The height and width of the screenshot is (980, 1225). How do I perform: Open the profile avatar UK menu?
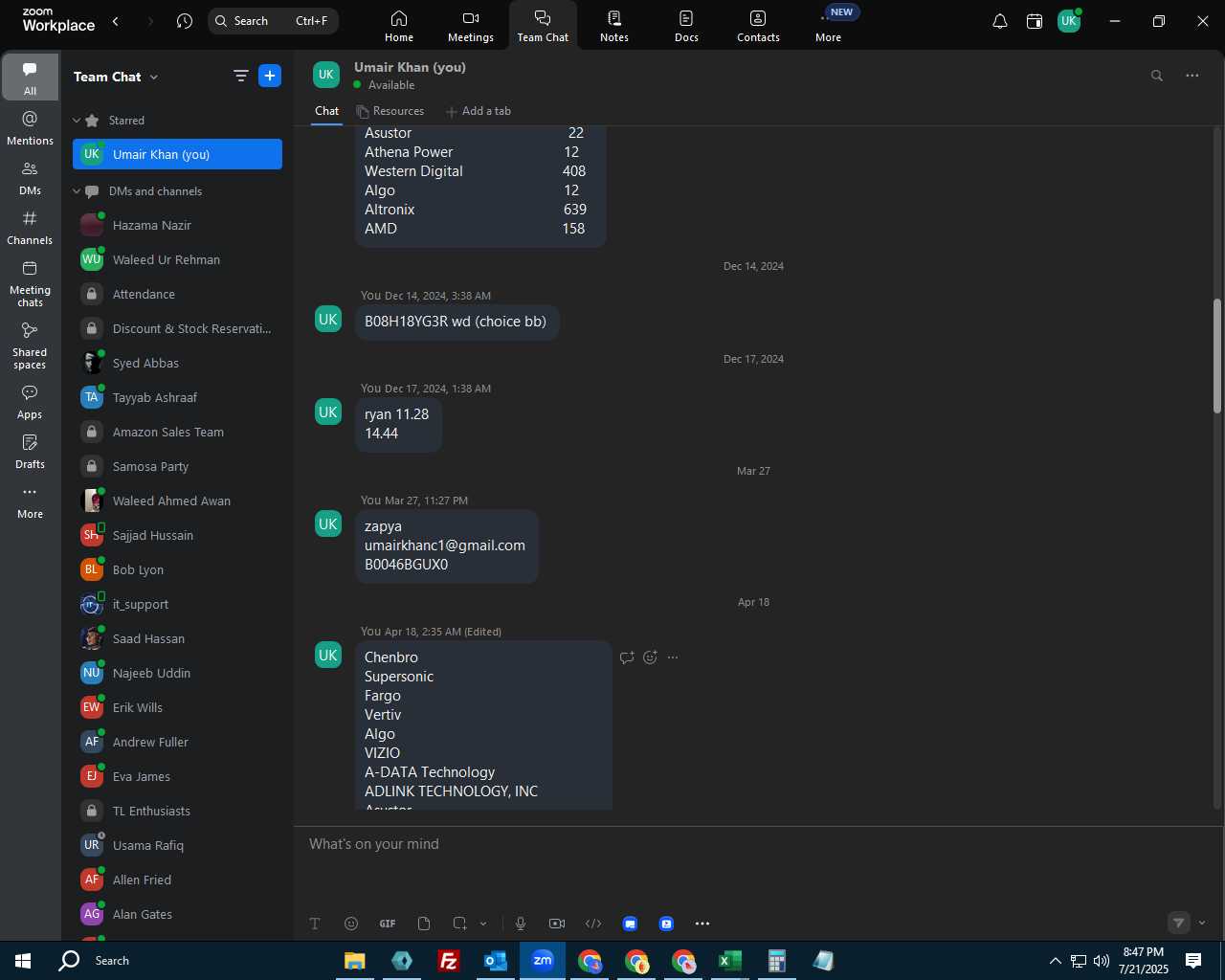[x=1069, y=21]
